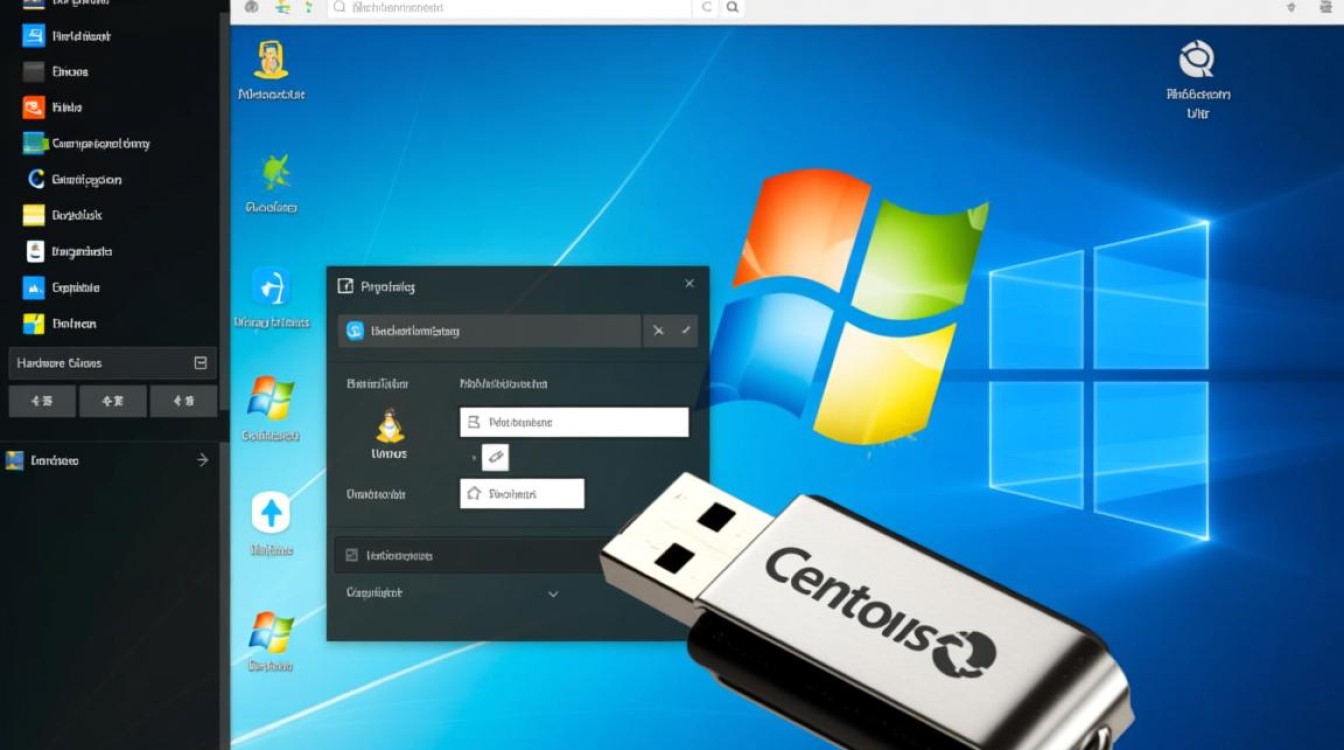1344x750 pixels.
Task: Open the blue lamp desktop shortcut
Action: pos(271,287)
